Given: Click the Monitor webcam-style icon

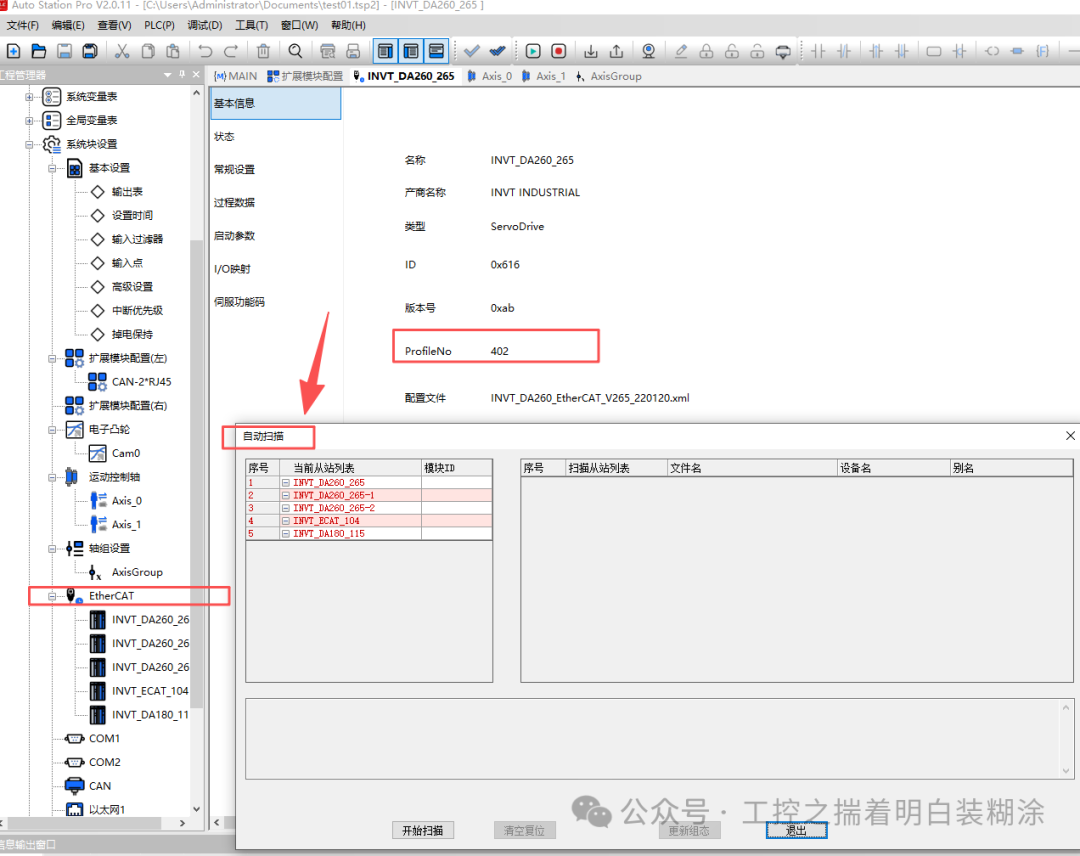Looking at the screenshot, I should coord(648,51).
